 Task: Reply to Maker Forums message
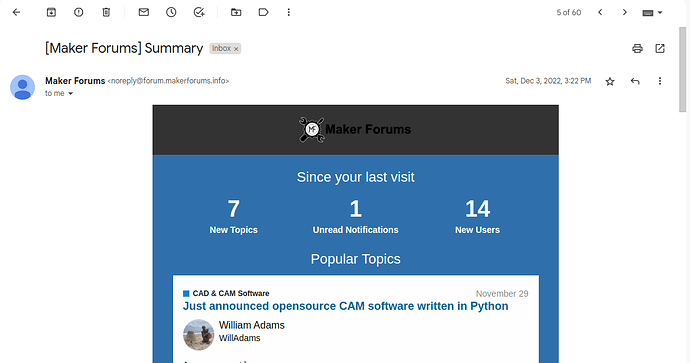(x=635, y=81)
